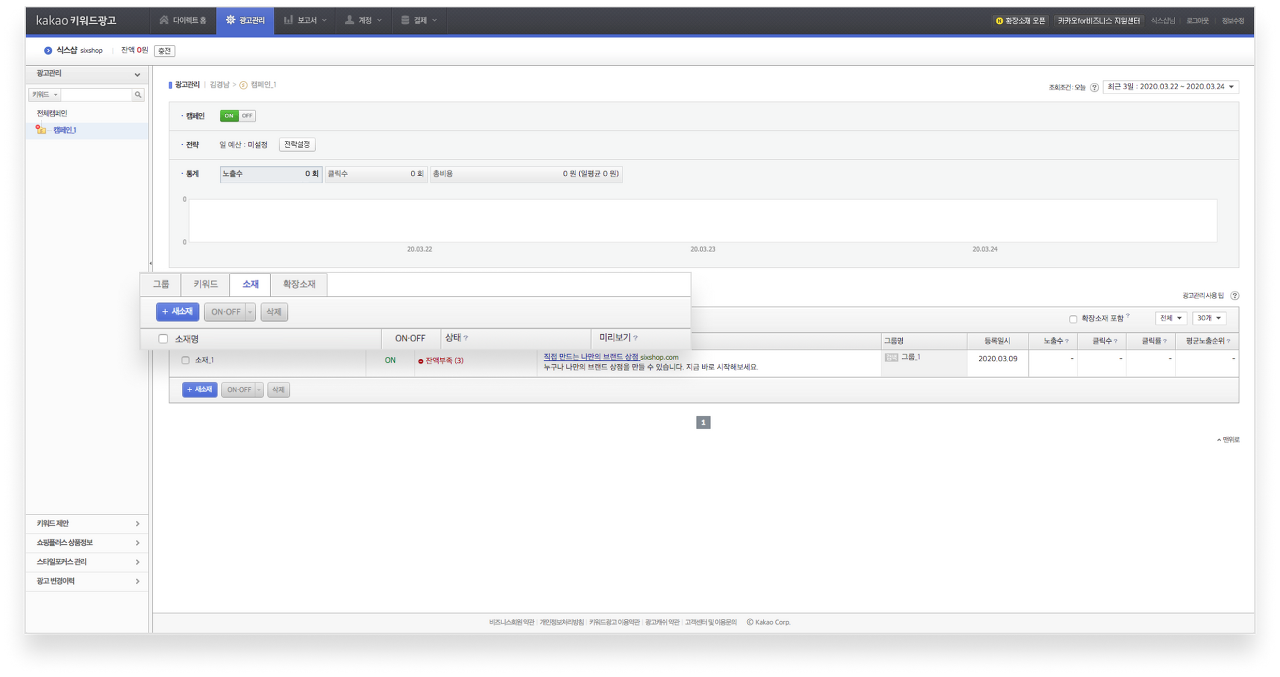Click the yellow N icon of 확장소재 오픈
Screen dimensions: 1280x677
pyautogui.click(x=998, y=20)
